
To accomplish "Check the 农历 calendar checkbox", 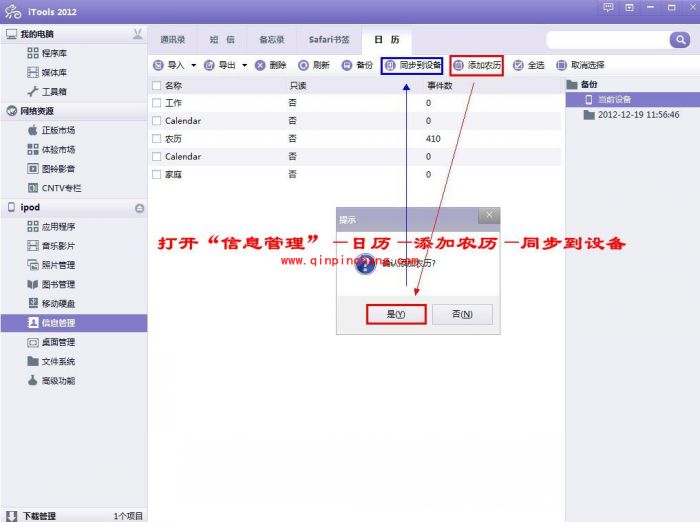I will pyautogui.click(x=156, y=138).
